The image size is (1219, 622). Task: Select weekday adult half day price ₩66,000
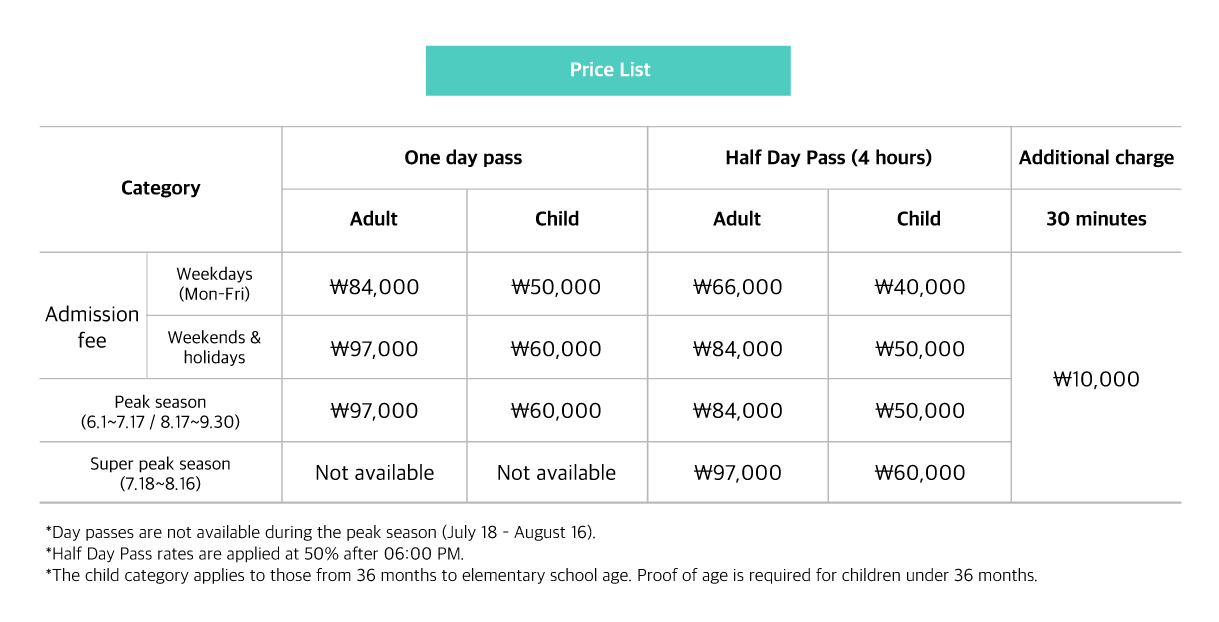pos(738,287)
